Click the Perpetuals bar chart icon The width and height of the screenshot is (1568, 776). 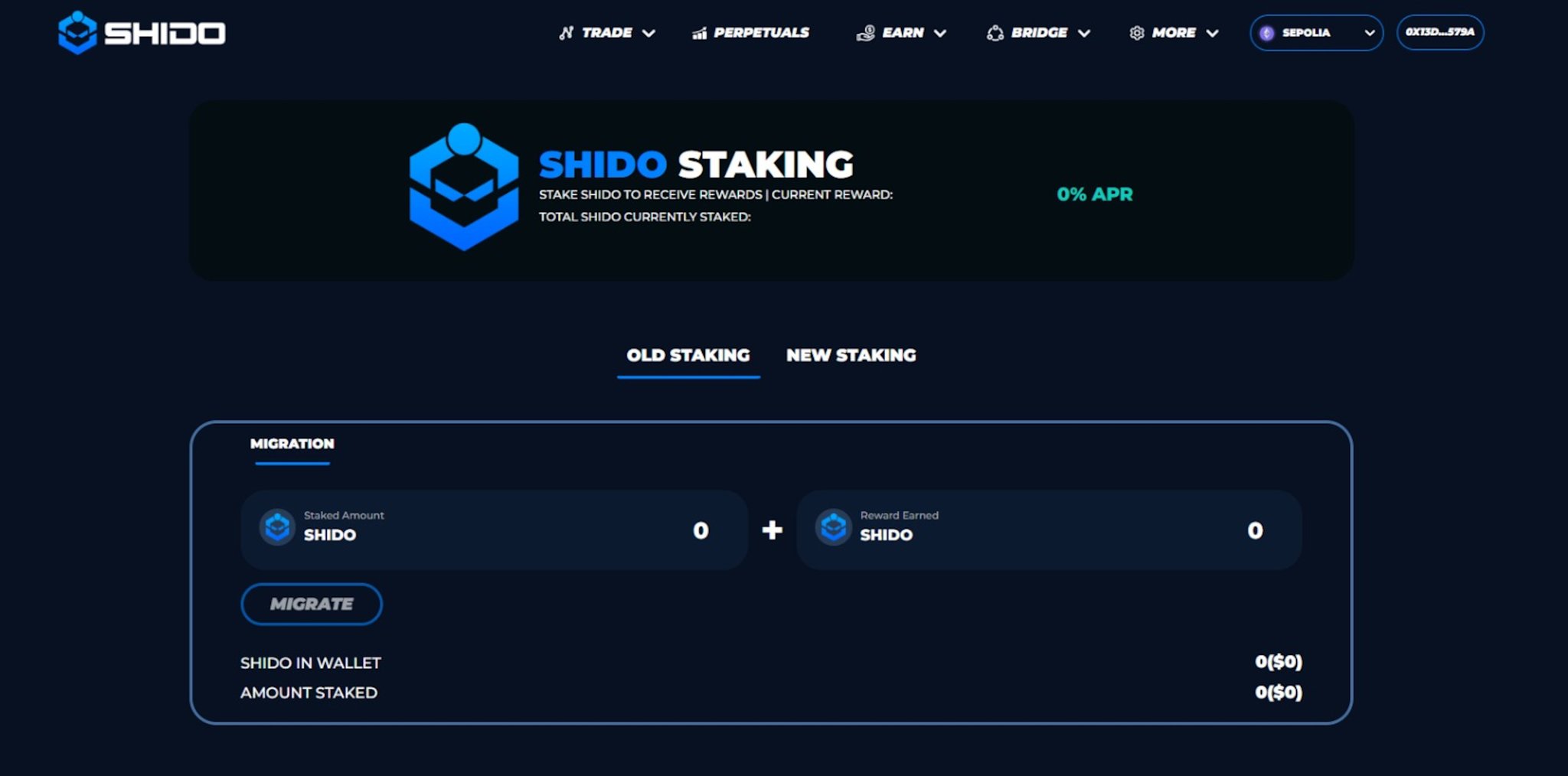coord(699,33)
